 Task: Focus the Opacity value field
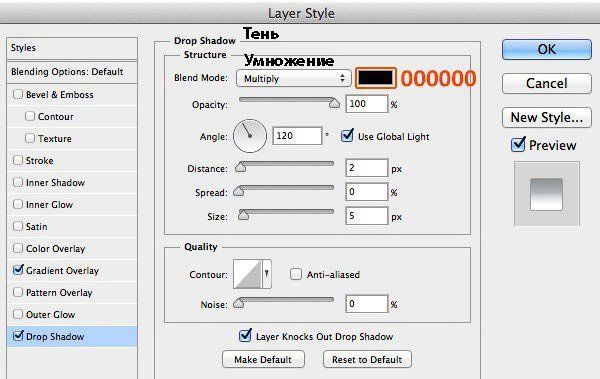[x=367, y=104]
